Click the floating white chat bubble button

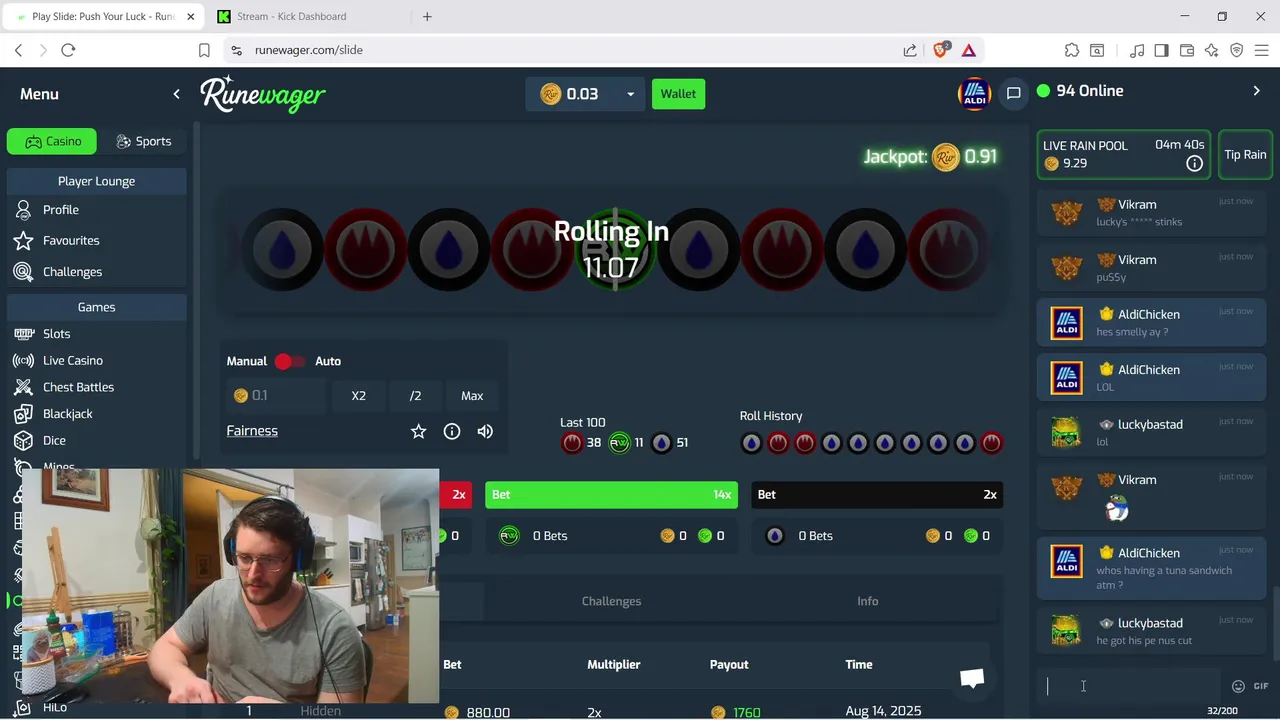[x=972, y=679]
